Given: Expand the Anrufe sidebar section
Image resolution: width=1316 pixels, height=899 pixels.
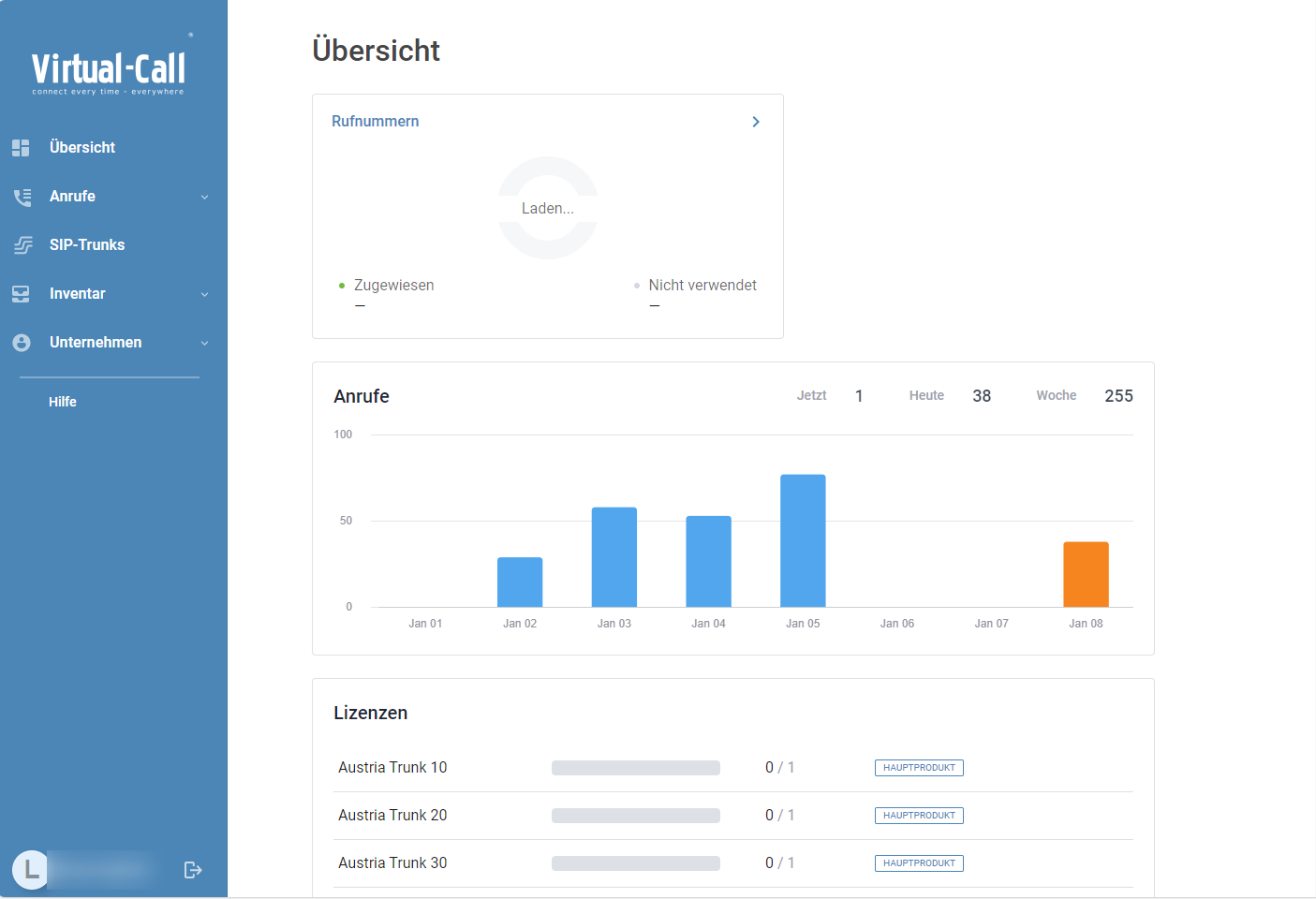Looking at the screenshot, I should 204,196.
